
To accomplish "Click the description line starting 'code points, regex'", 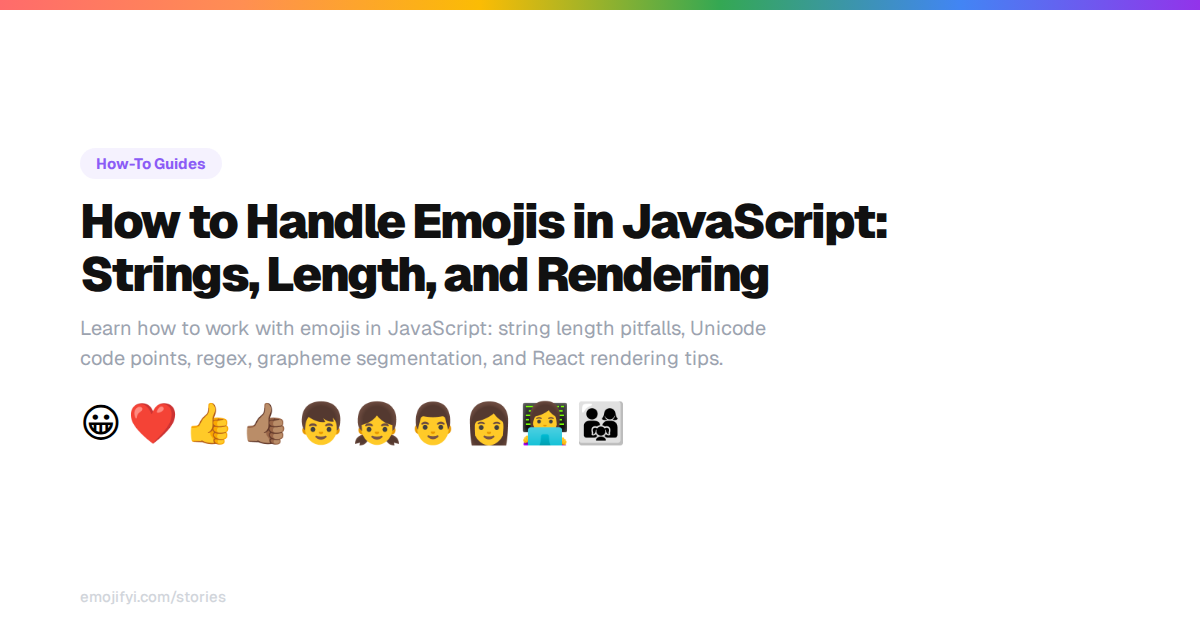I will pyautogui.click(x=401, y=359).
